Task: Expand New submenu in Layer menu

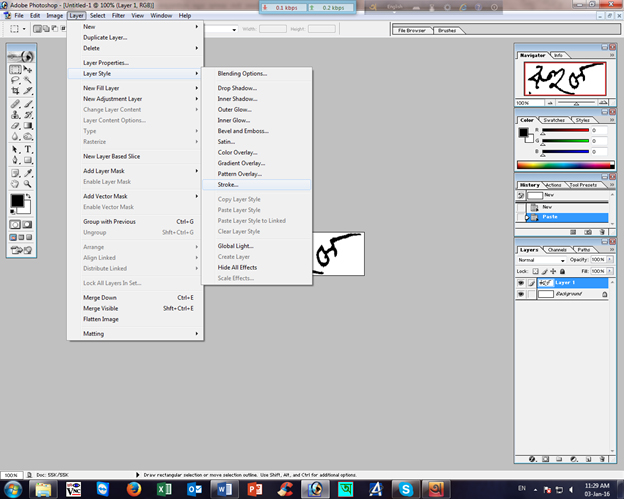Action: (135, 27)
